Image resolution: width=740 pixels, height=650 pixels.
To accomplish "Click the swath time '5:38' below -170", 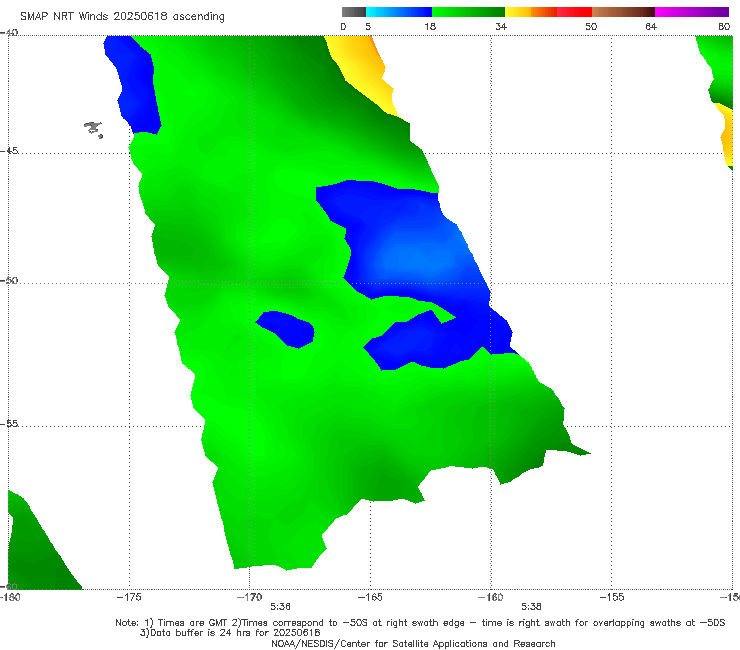I will pyautogui.click(x=280, y=607).
